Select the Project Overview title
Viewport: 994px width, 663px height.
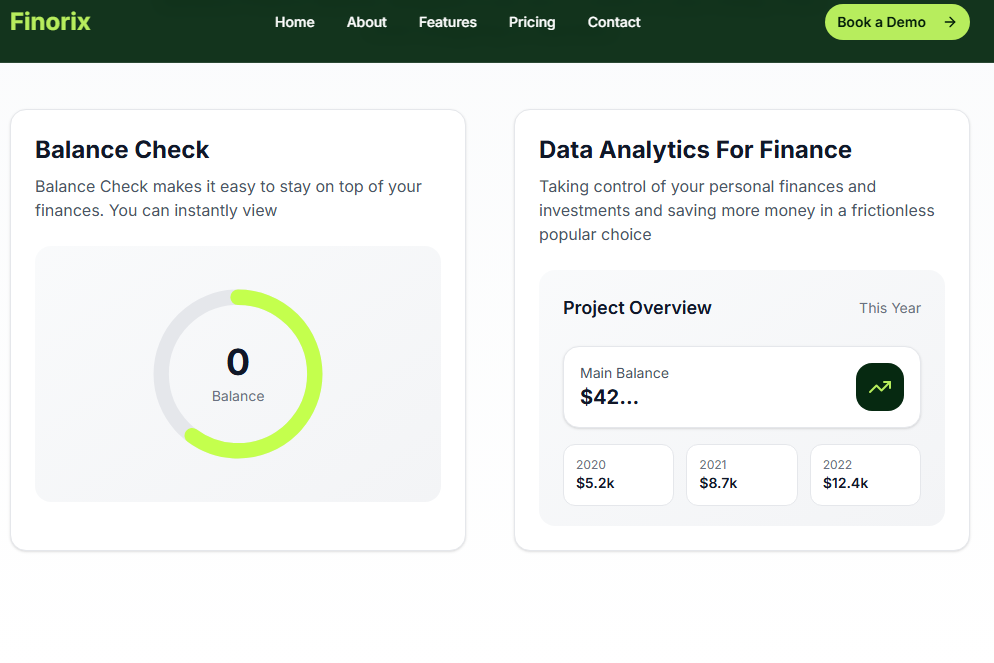coord(637,308)
